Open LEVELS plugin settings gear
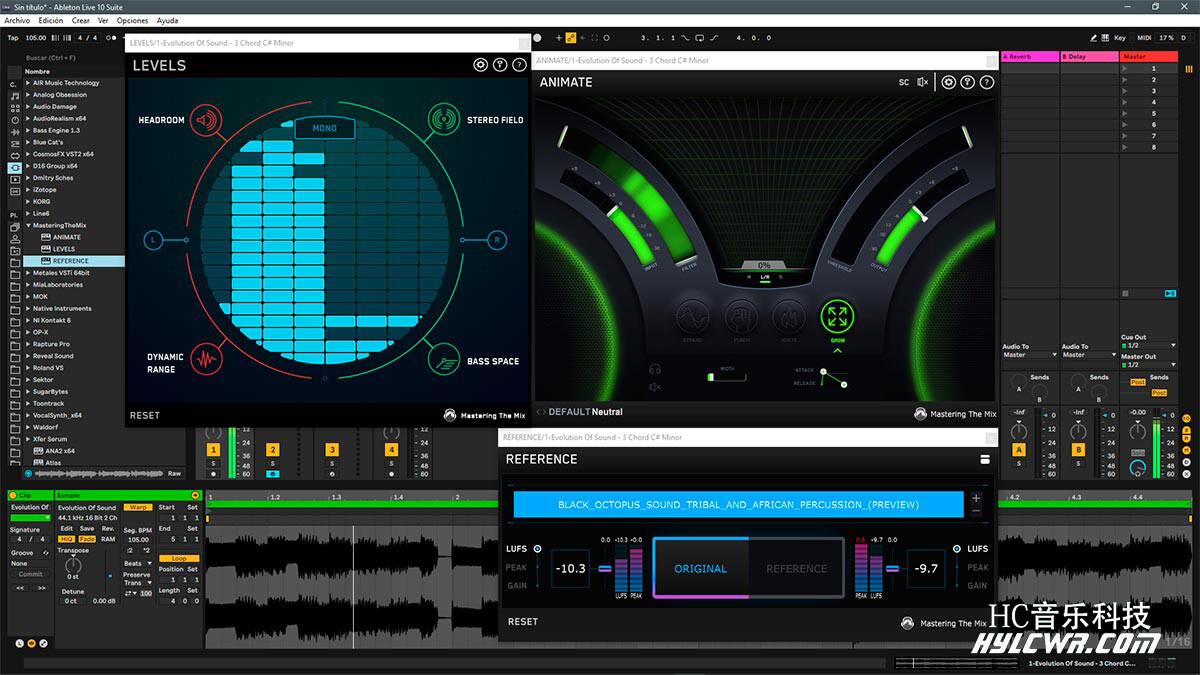Image resolution: width=1200 pixels, height=675 pixels. 481,65
